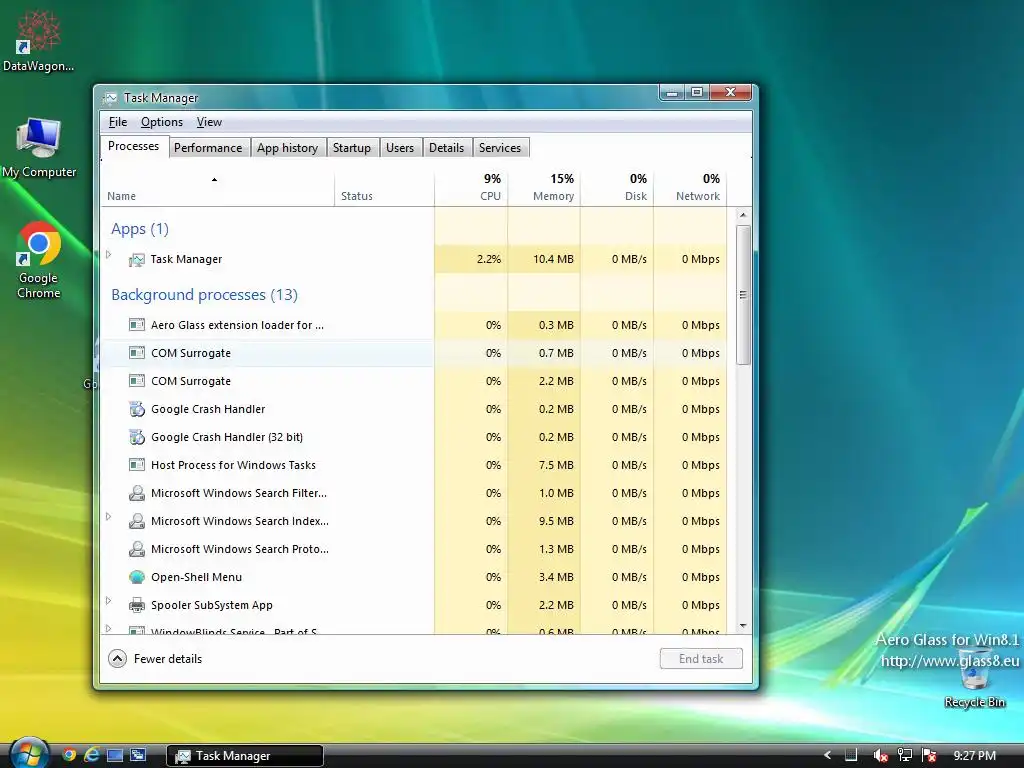Click the Microsoft Windows Search Indexer icon
Image resolution: width=1024 pixels, height=768 pixels.
[x=136, y=521]
